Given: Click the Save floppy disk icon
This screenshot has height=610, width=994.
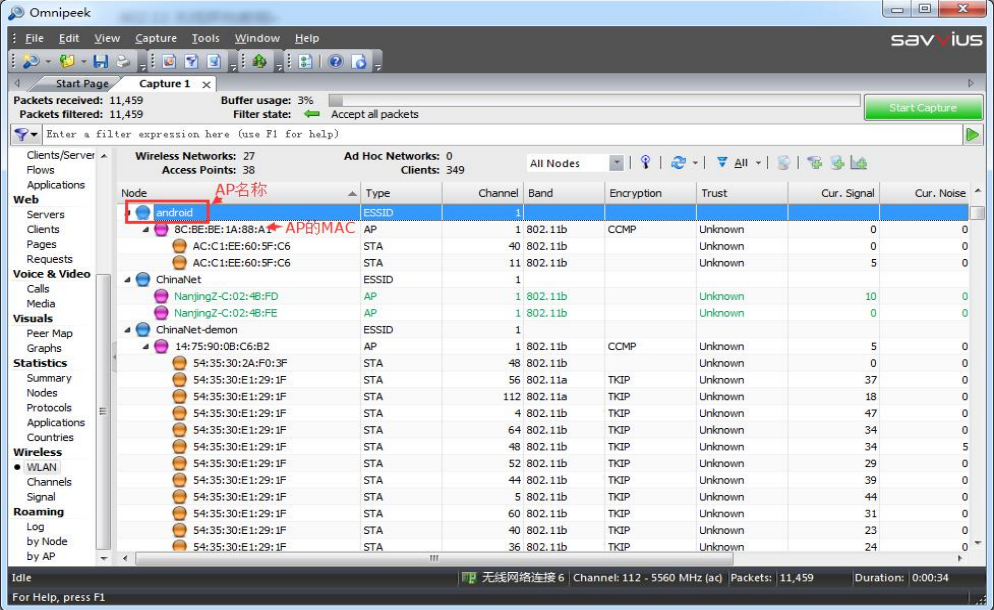Looking at the screenshot, I should pyautogui.click(x=100, y=62).
